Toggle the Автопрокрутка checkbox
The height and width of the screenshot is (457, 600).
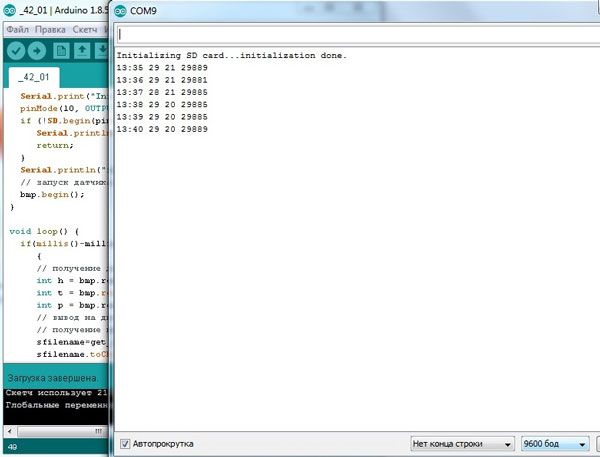125,443
